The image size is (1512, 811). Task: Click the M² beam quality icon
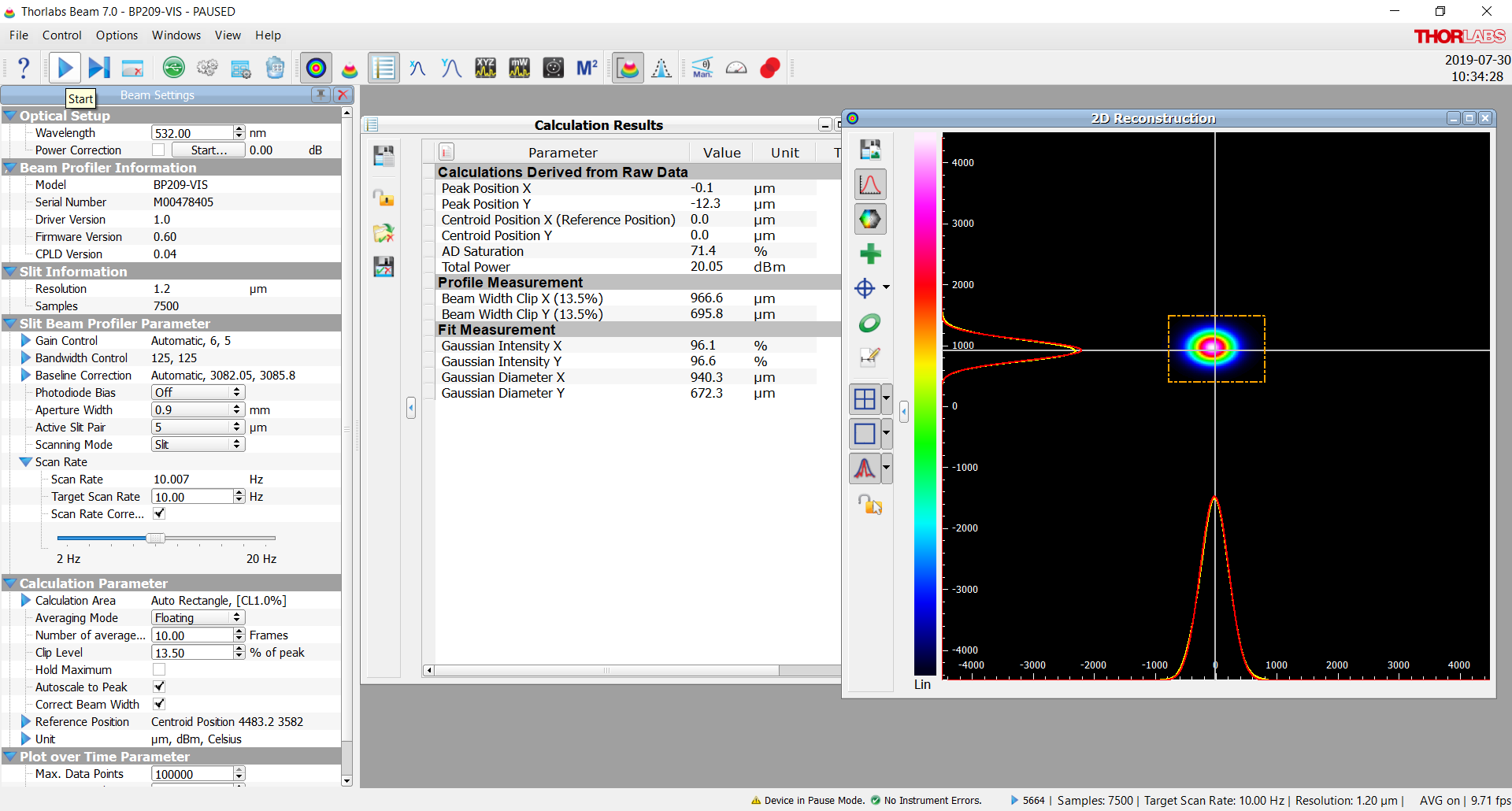587,69
